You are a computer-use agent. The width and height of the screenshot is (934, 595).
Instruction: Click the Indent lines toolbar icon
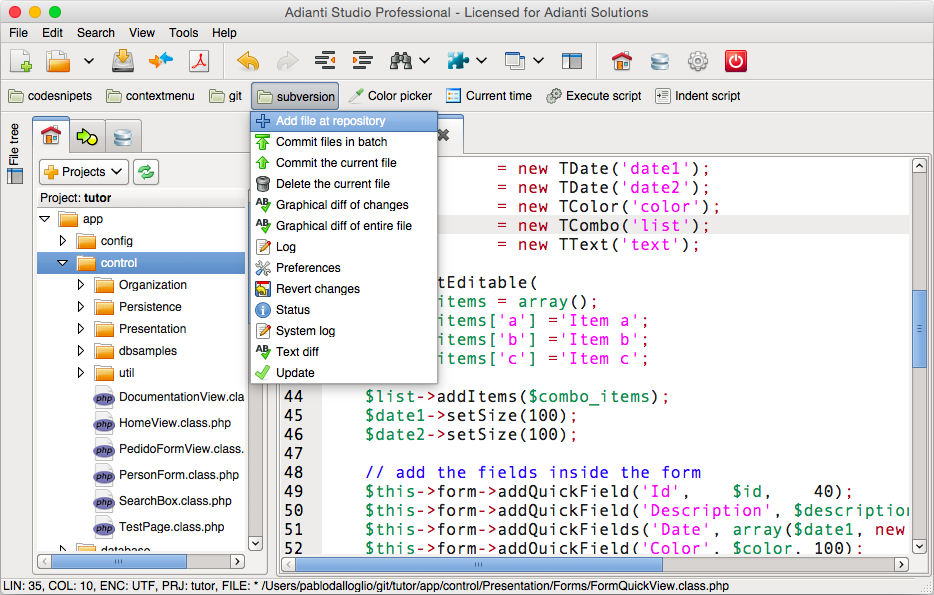click(x=362, y=61)
